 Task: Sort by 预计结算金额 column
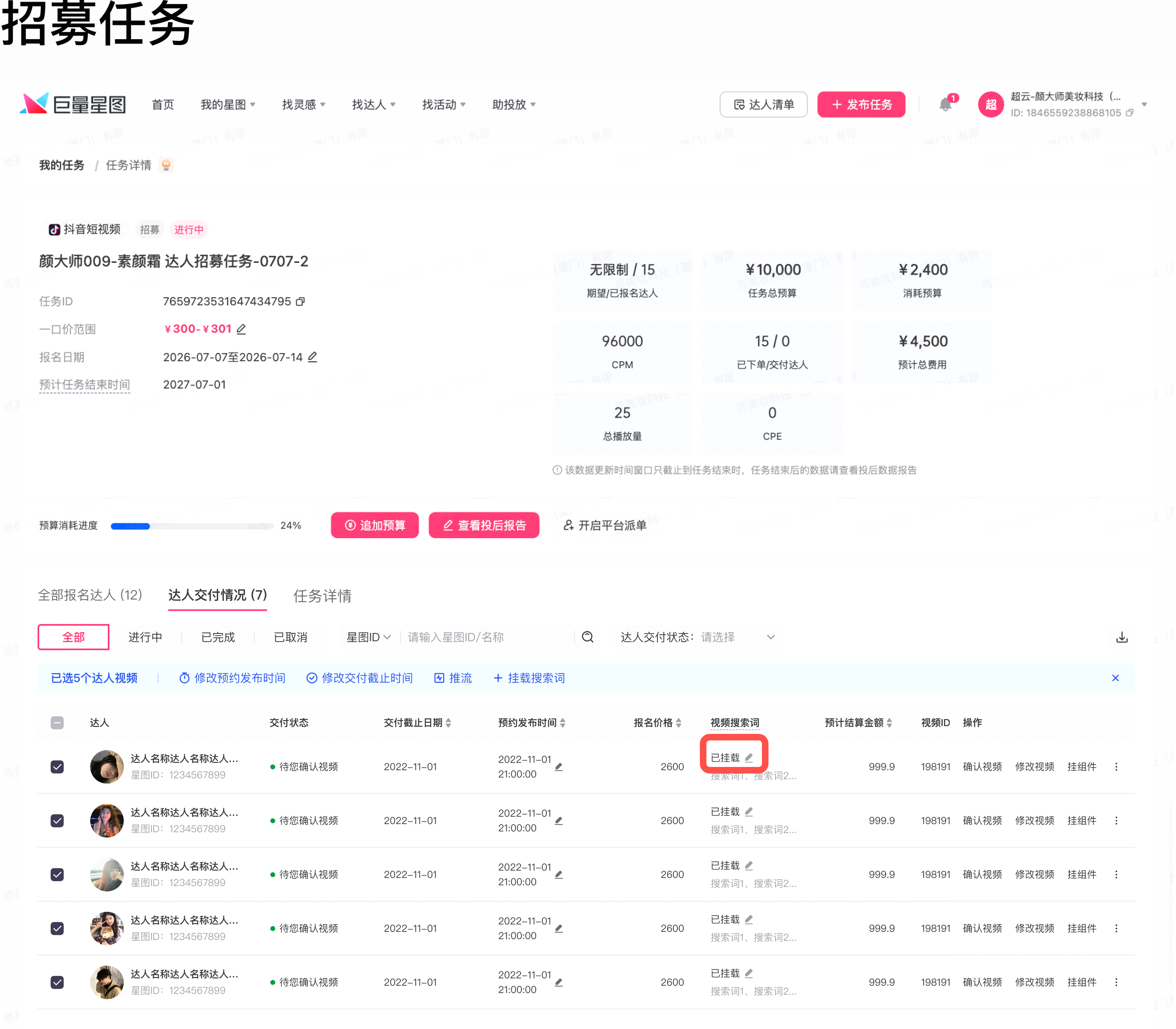tap(889, 722)
